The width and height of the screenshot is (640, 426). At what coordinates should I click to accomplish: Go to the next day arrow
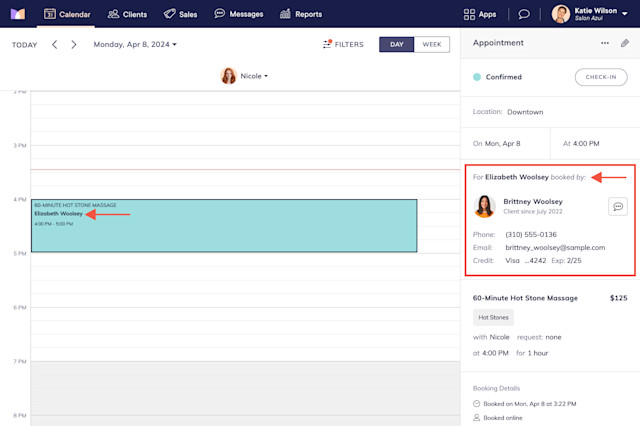pos(73,44)
